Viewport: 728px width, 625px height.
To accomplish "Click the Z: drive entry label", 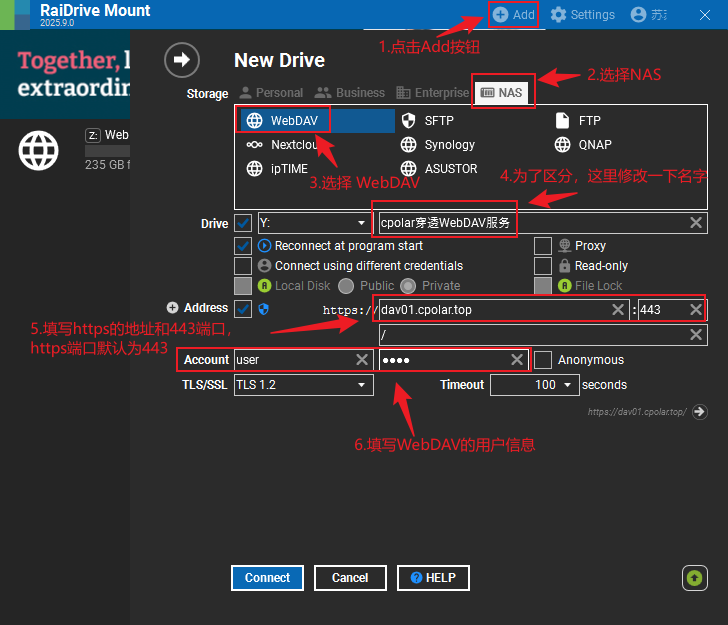I will click(107, 135).
